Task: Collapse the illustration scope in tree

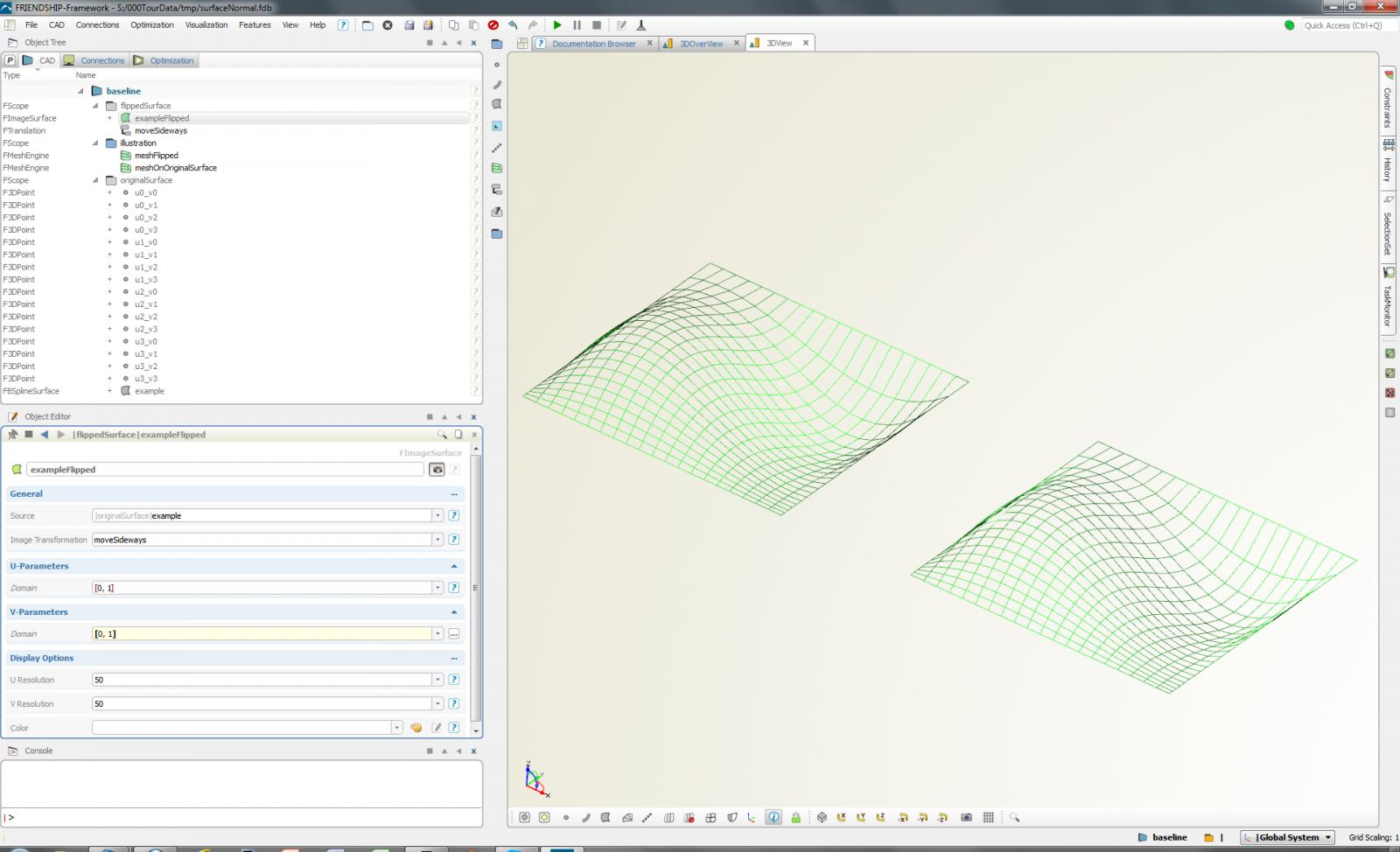Action: [95, 143]
